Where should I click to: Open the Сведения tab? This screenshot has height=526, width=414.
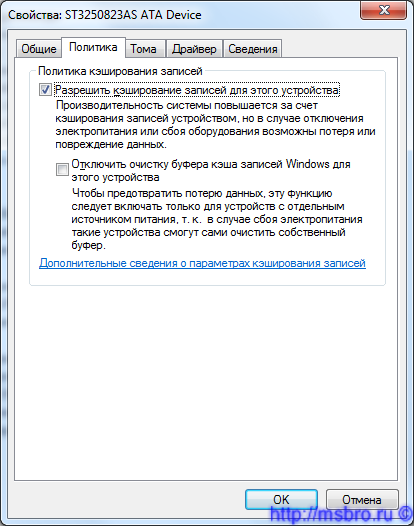tap(253, 49)
